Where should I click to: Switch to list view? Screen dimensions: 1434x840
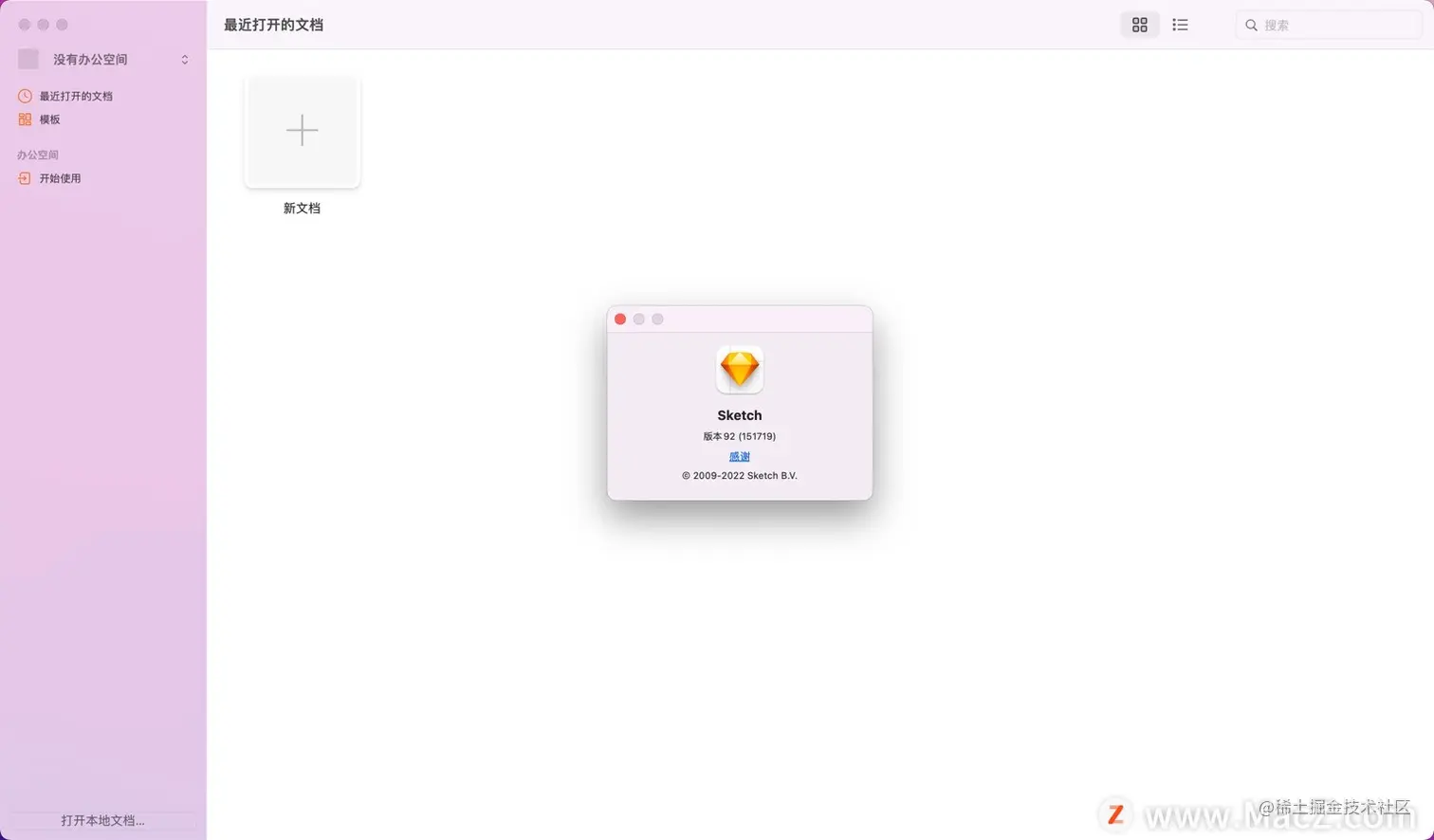point(1180,26)
